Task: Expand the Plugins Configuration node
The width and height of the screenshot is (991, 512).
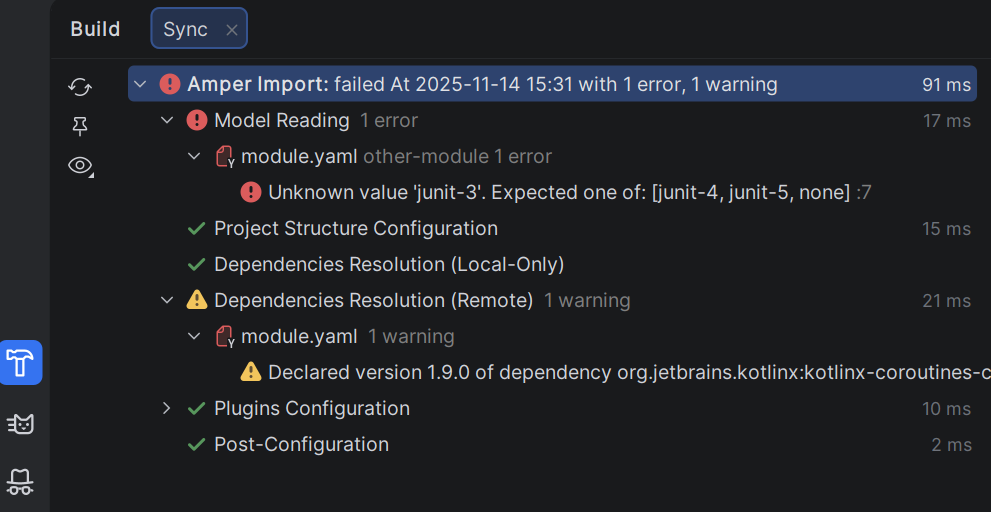Action: (167, 408)
